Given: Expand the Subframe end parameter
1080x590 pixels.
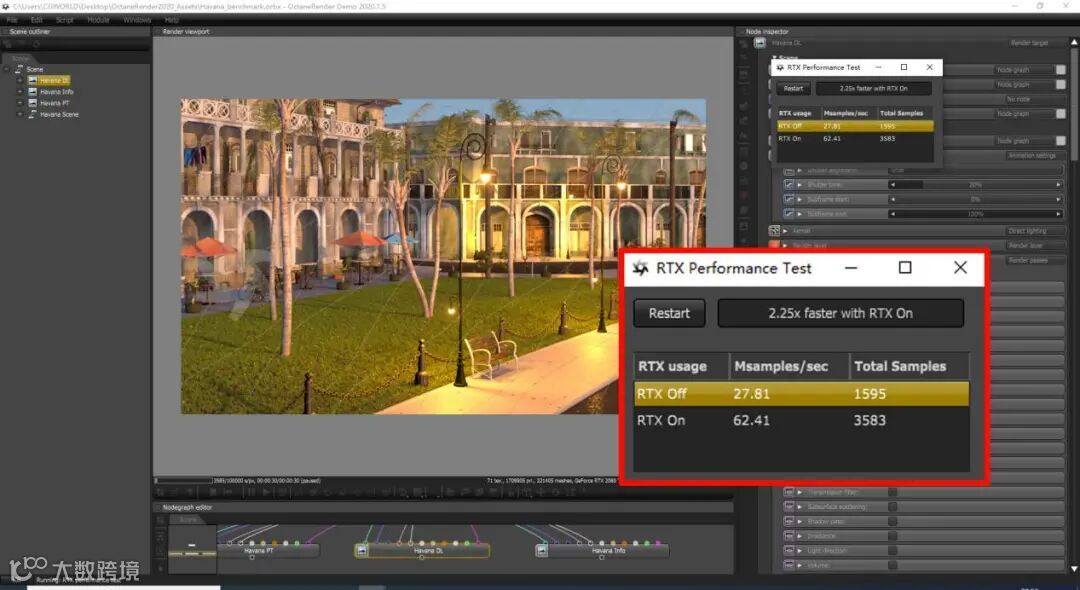Looking at the screenshot, I should [800, 214].
